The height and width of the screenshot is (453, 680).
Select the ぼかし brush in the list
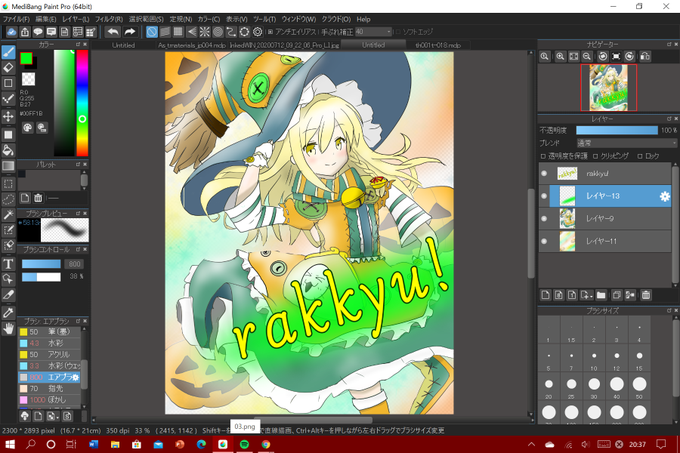49,400
